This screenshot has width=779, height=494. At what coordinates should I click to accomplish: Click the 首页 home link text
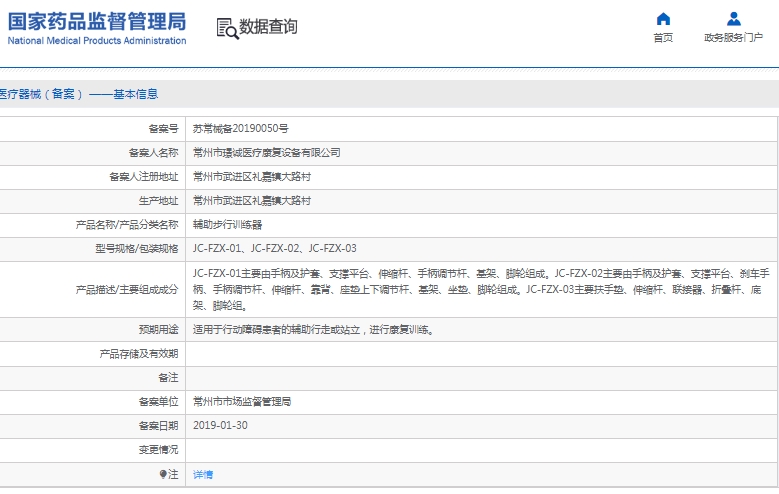[x=663, y=38]
